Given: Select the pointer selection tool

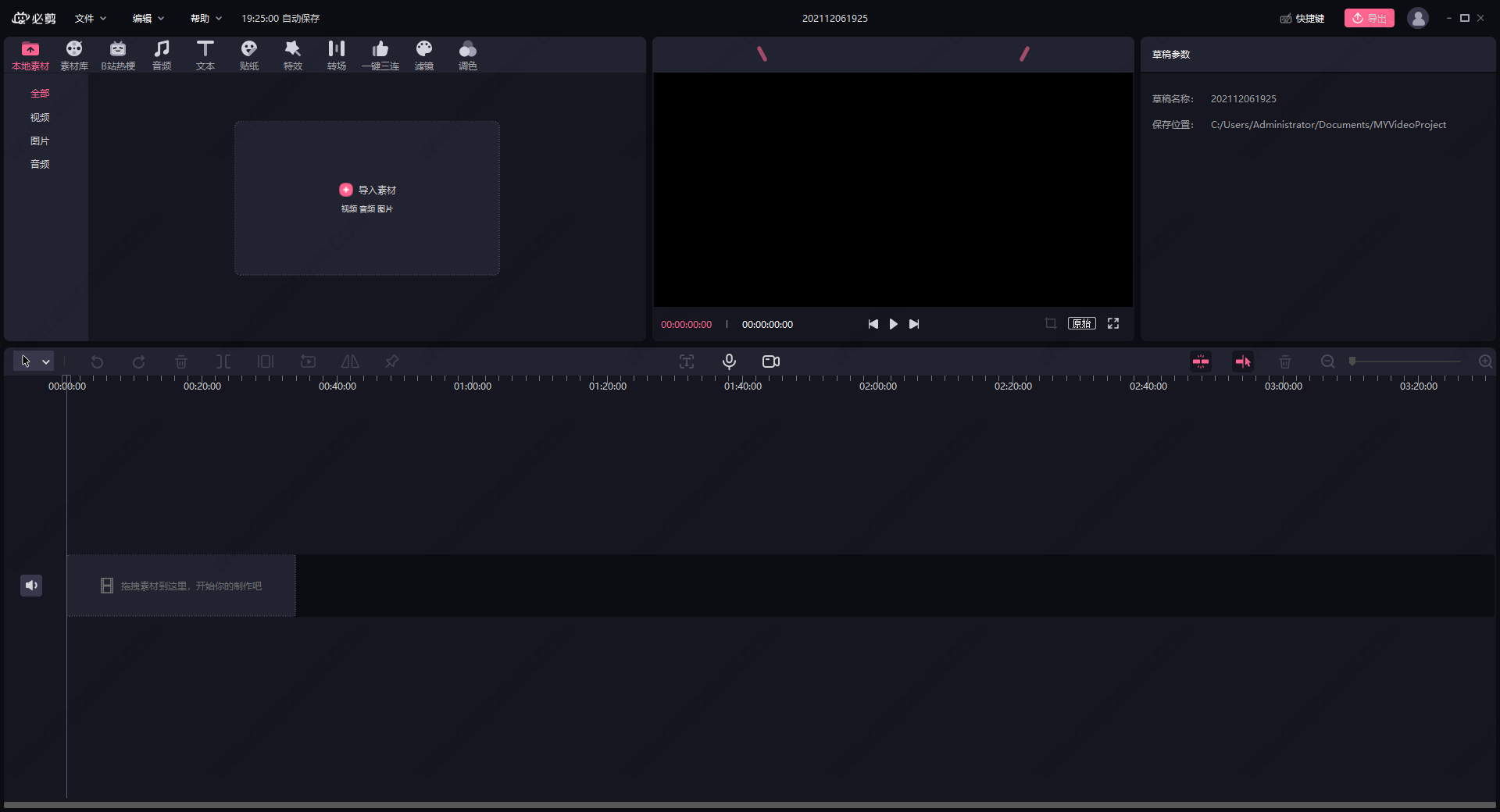Looking at the screenshot, I should (26, 361).
